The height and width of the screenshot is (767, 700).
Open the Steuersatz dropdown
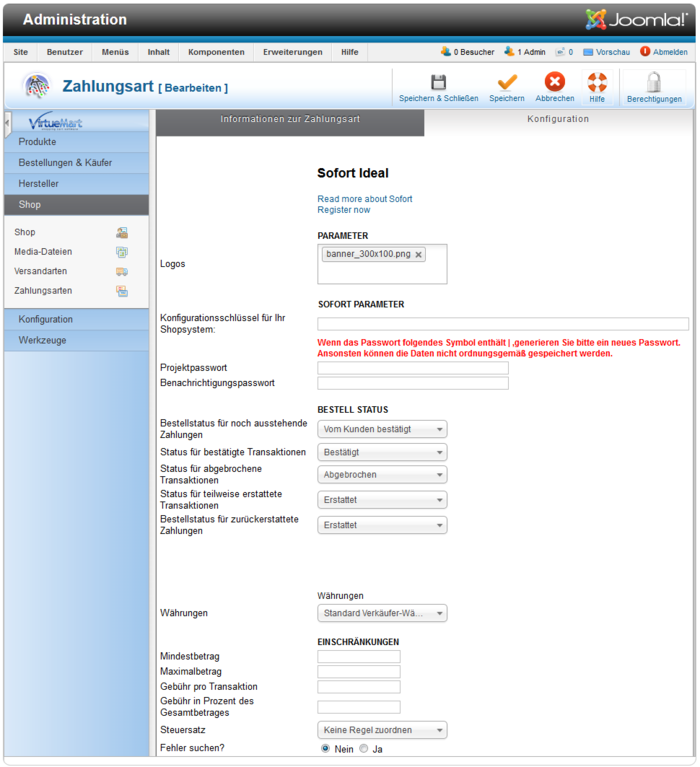[382, 730]
